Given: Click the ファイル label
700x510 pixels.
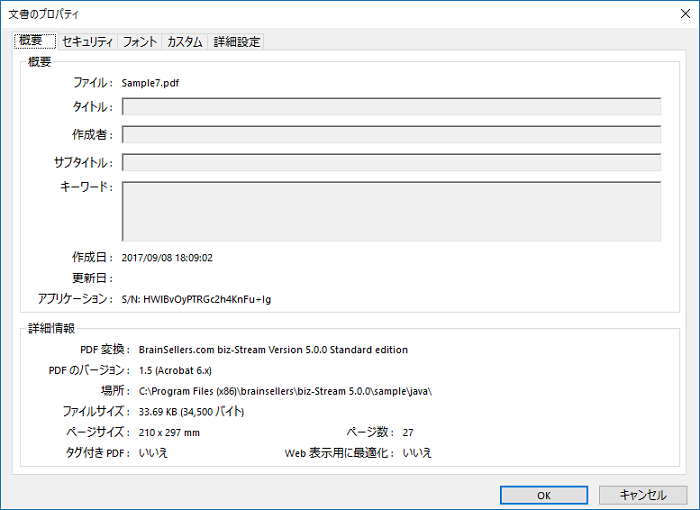Looking at the screenshot, I should click(x=93, y=83).
